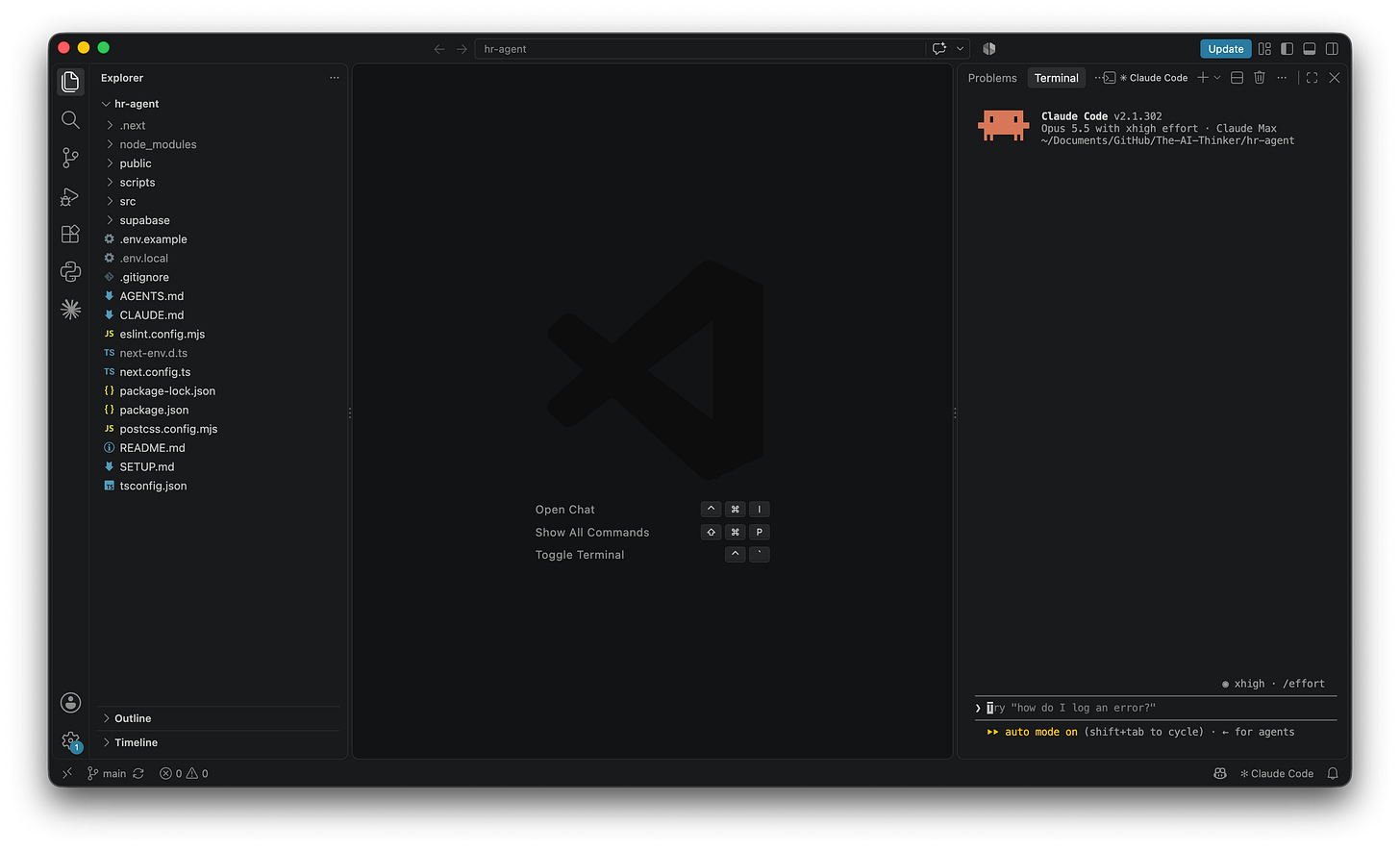Open the Accounts menu icon
1400x851 pixels.
pos(70,703)
